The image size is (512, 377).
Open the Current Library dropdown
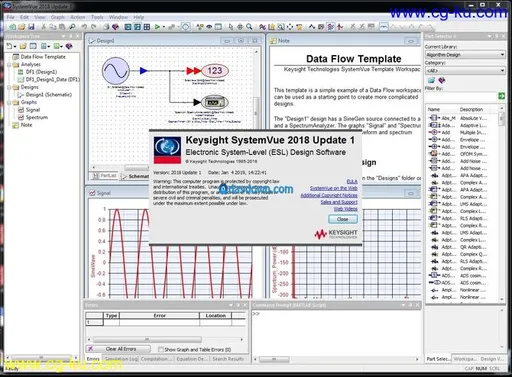(465, 55)
